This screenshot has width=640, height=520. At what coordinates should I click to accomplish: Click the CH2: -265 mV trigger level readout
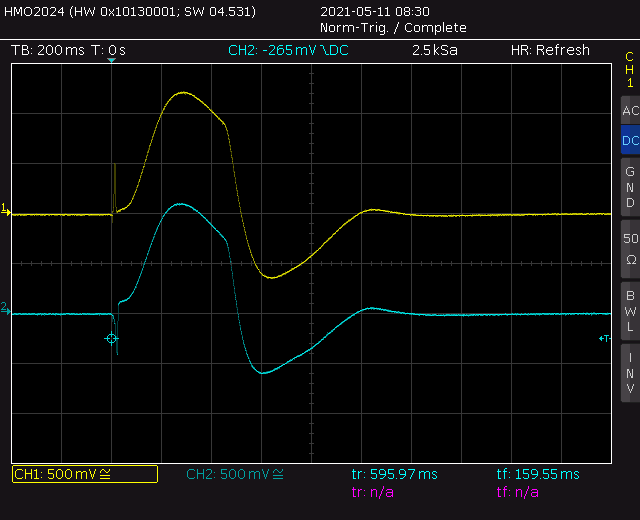(288, 51)
